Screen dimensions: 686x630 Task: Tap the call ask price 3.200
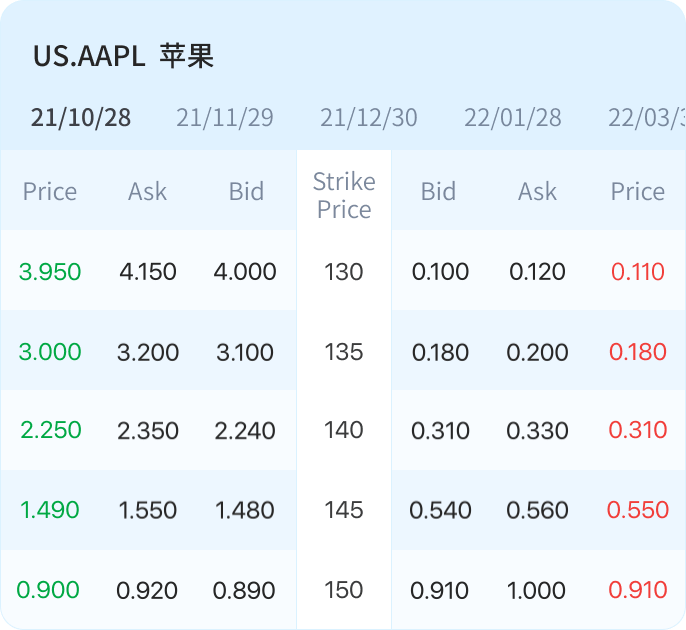(148, 352)
